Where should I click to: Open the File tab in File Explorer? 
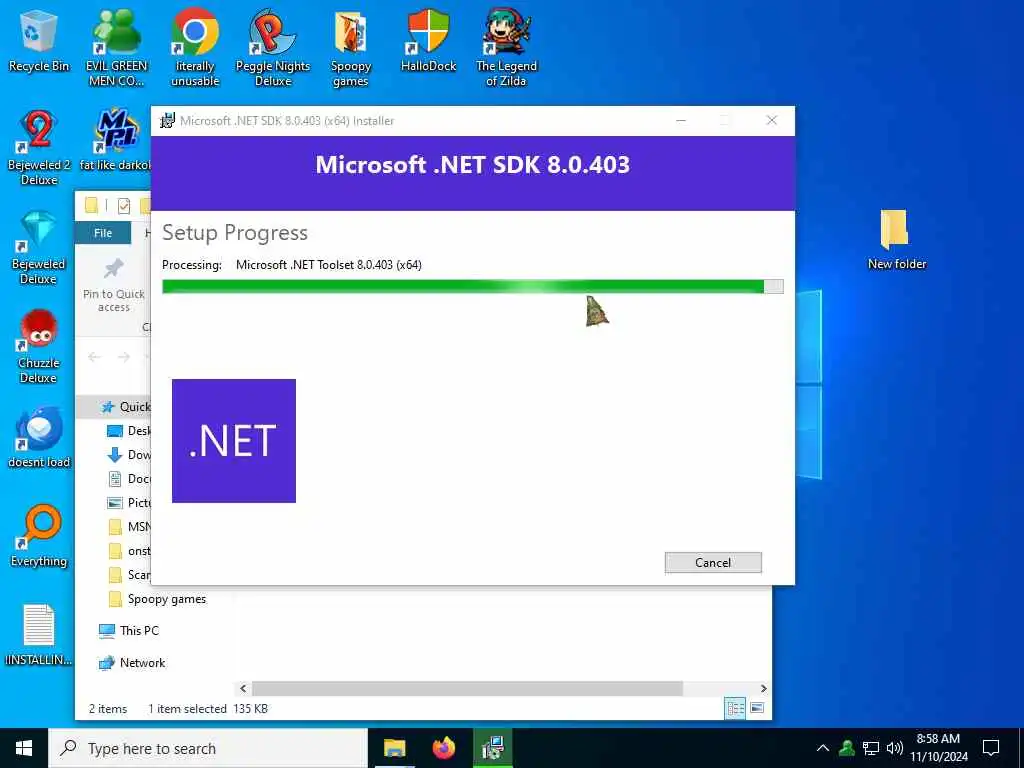click(x=103, y=233)
